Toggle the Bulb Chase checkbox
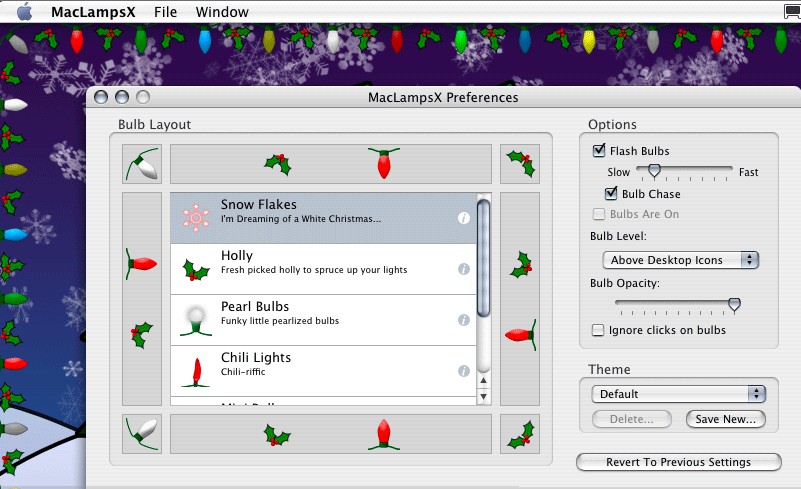This screenshot has height=489, width=801. click(611, 194)
